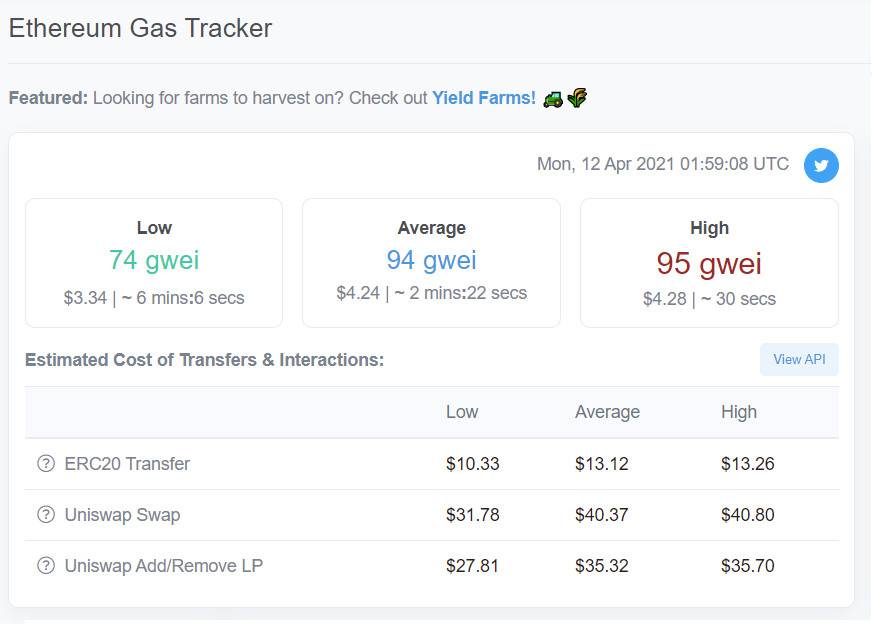Select the High gas price card
The width and height of the screenshot is (872, 624).
pos(709,263)
